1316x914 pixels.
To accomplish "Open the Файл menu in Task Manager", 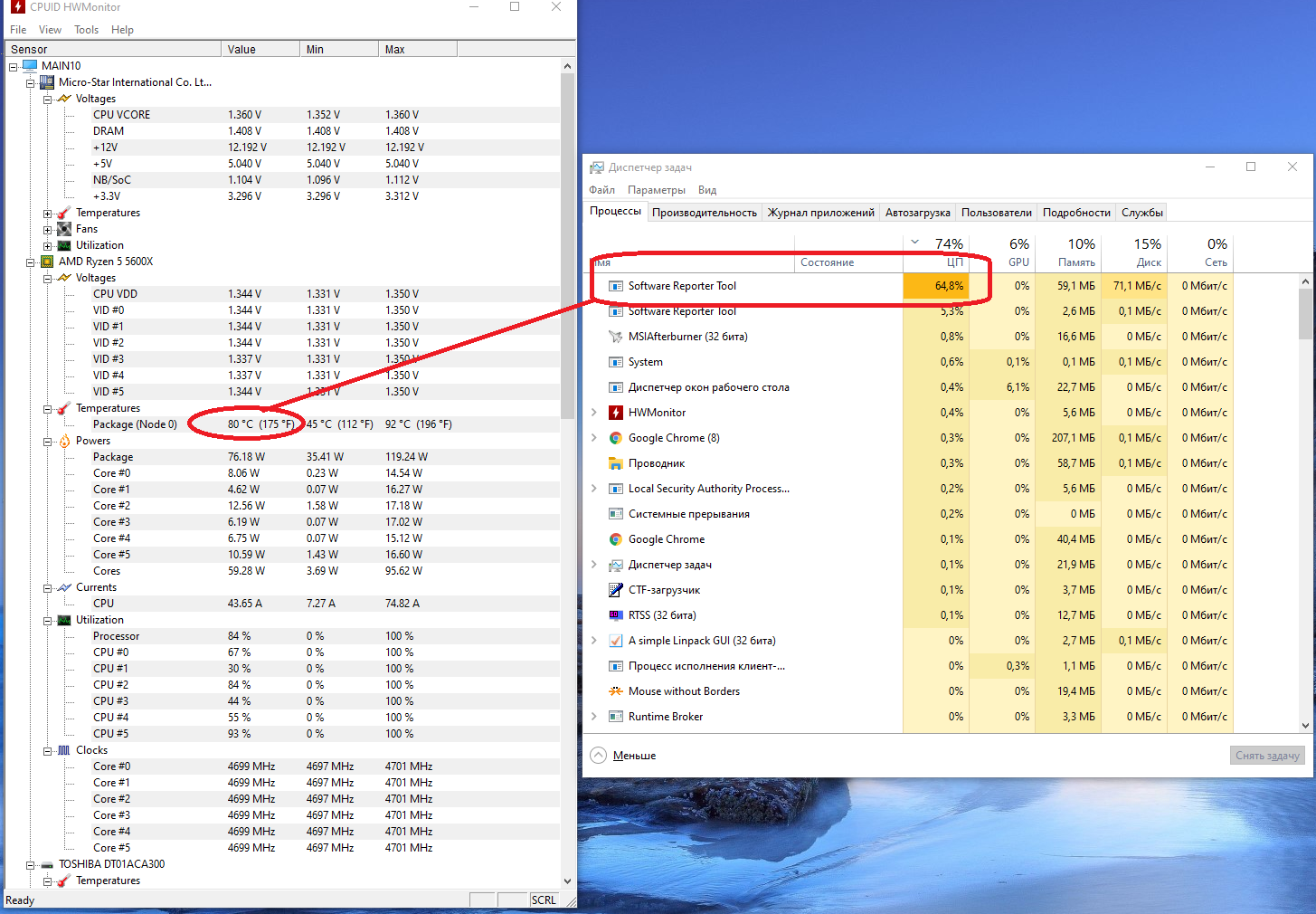I will coord(602,190).
